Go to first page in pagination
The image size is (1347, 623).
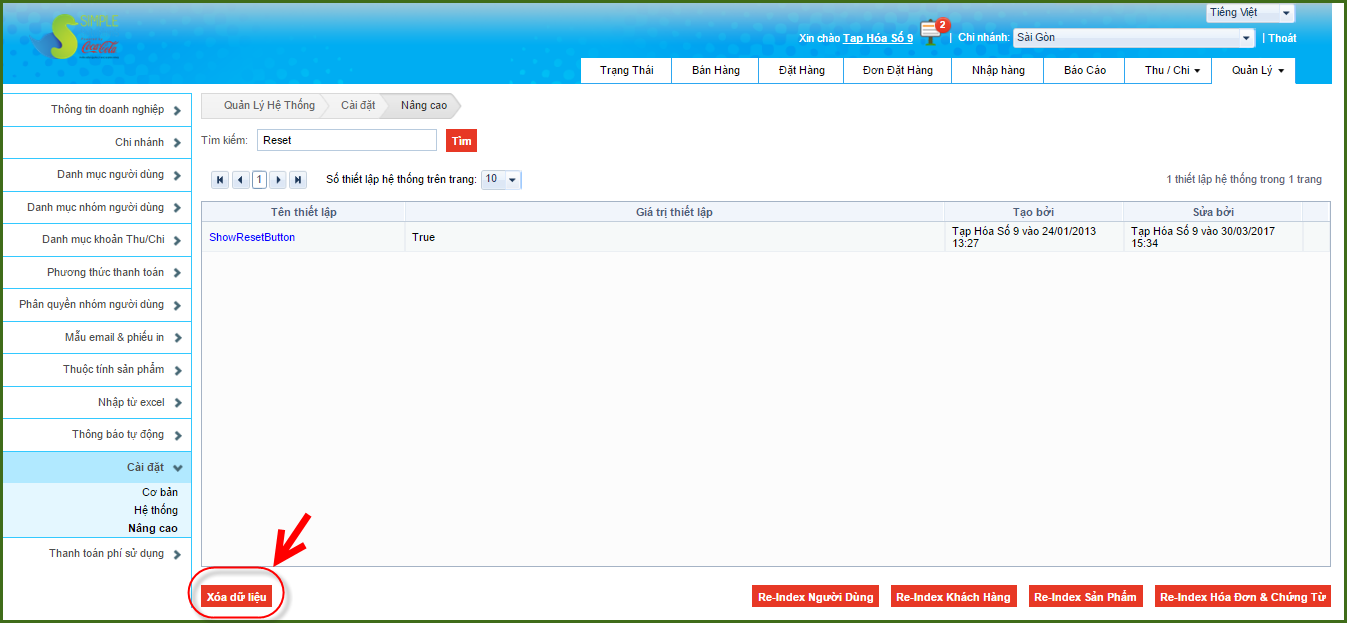click(x=220, y=180)
